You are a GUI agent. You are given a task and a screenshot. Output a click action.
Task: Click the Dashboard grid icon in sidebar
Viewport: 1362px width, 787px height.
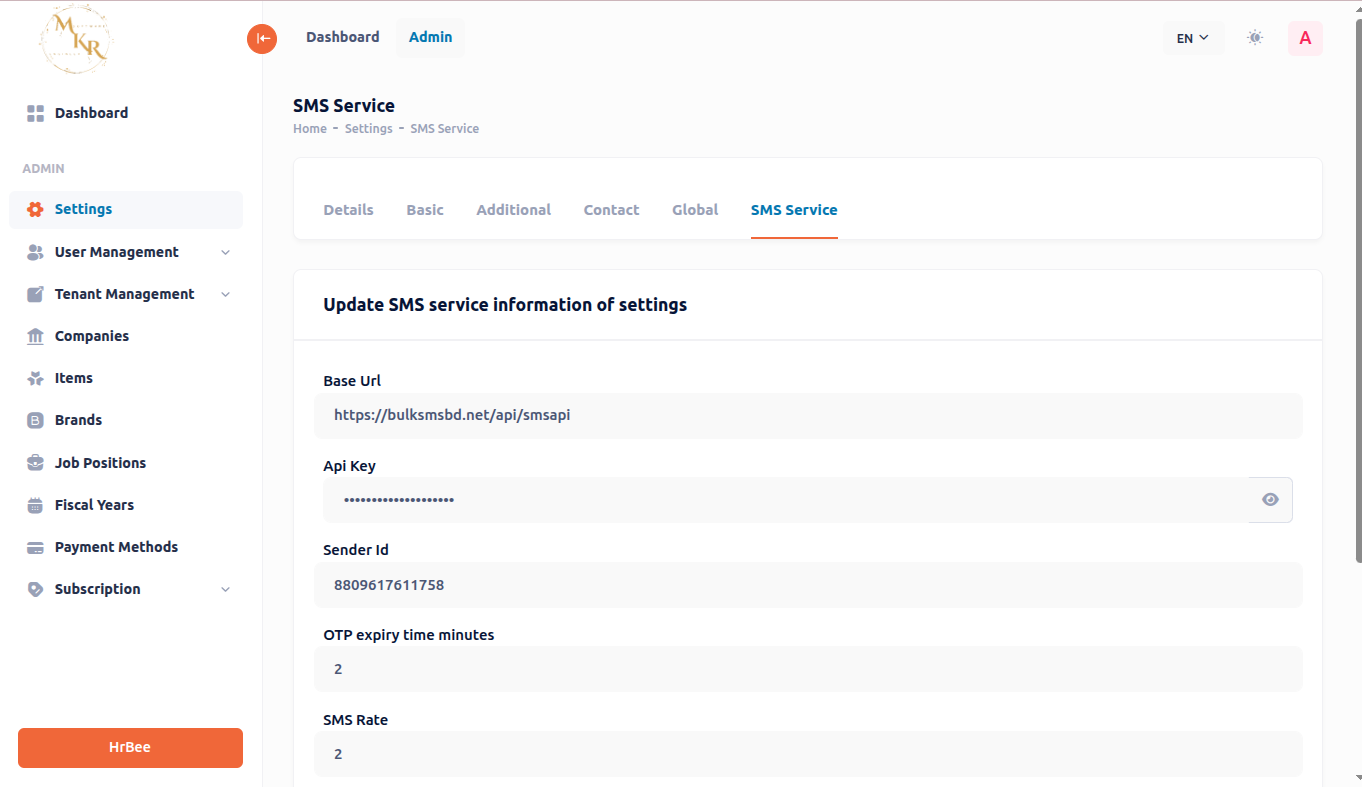tap(36, 113)
